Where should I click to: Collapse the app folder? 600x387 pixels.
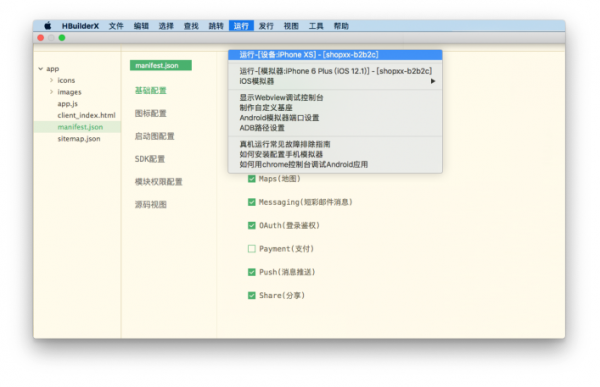click(41, 69)
